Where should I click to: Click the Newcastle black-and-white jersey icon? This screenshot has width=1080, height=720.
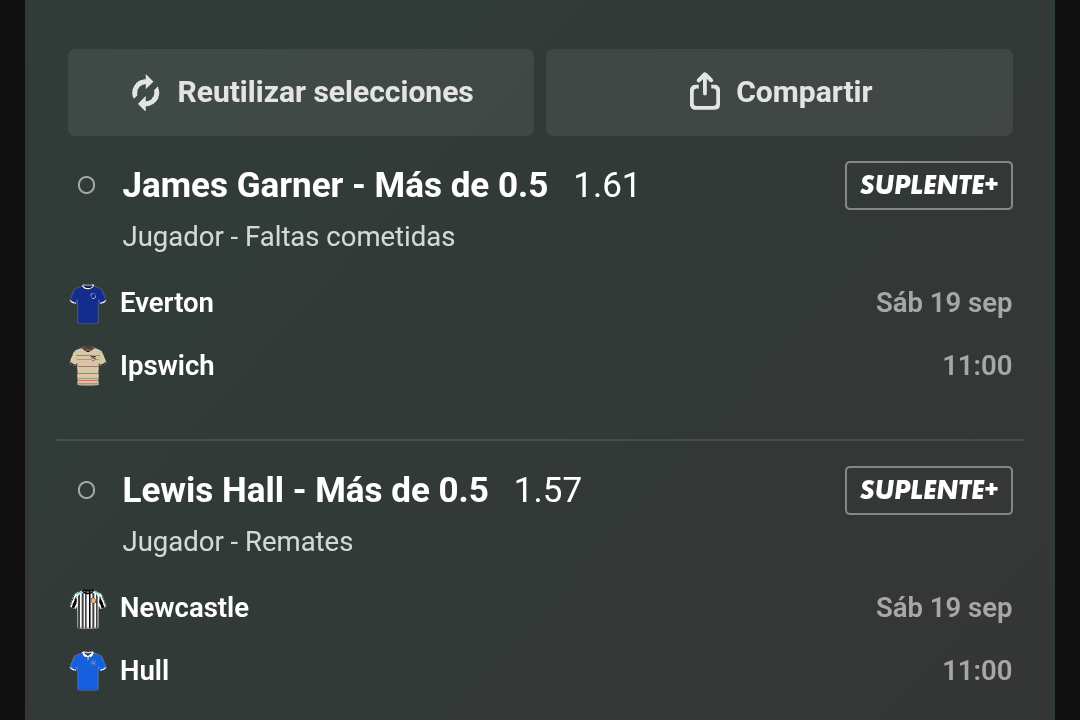click(x=88, y=609)
